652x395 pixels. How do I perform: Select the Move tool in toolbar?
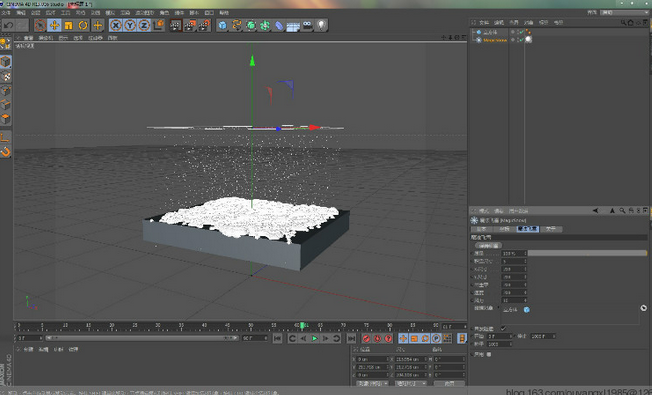pyautogui.click(x=54, y=25)
